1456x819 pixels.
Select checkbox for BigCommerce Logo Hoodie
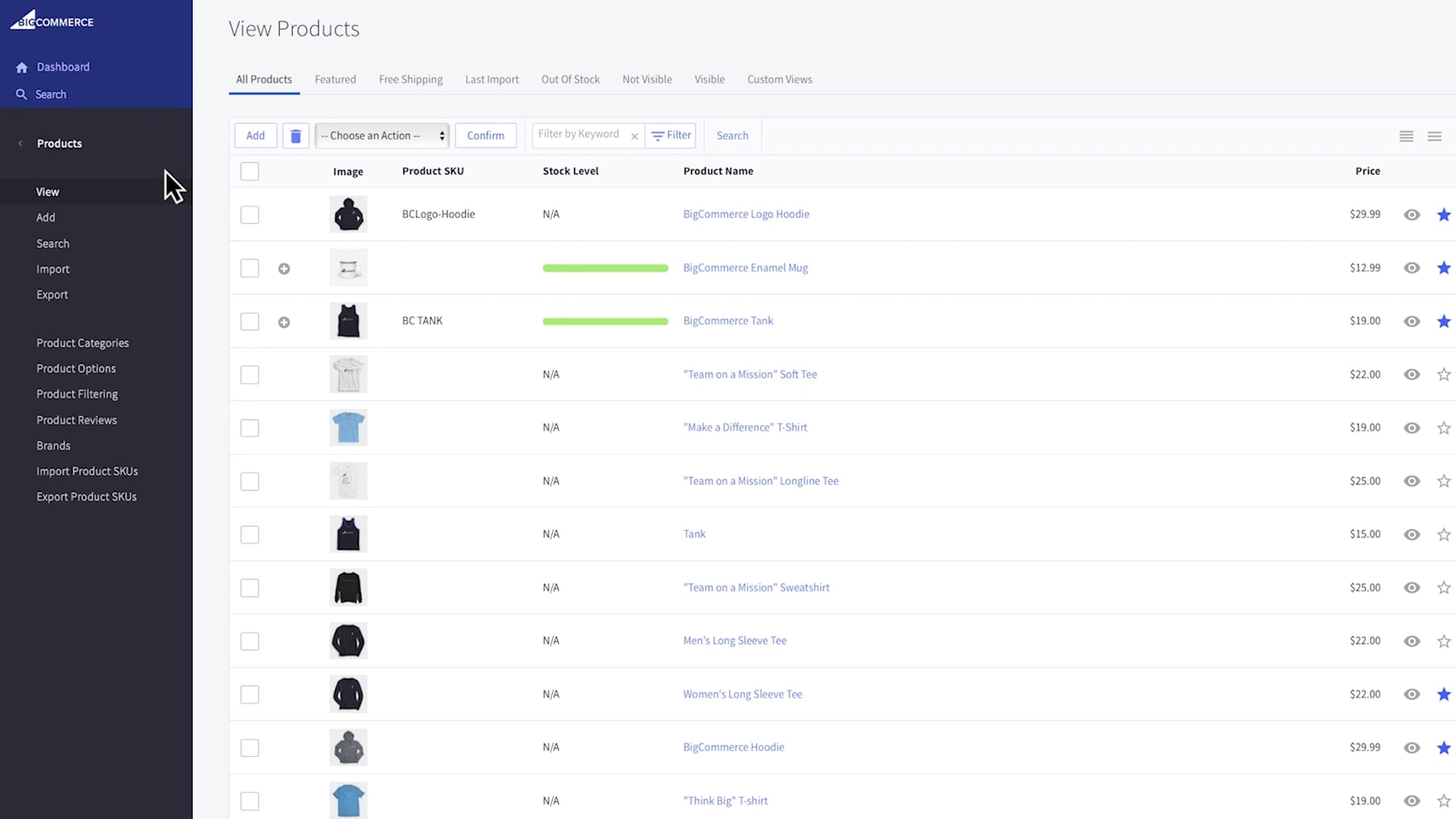(250, 213)
